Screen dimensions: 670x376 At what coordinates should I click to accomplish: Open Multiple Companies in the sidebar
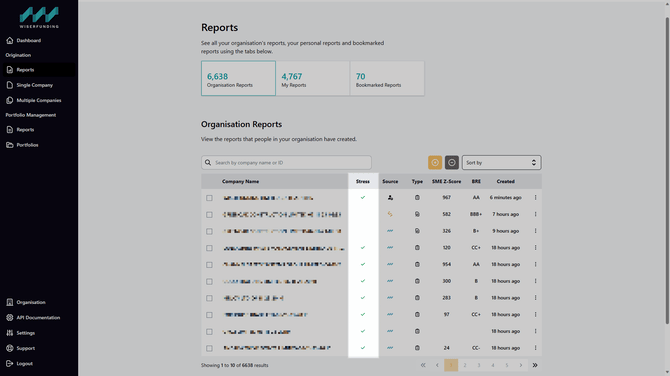tap(38, 100)
